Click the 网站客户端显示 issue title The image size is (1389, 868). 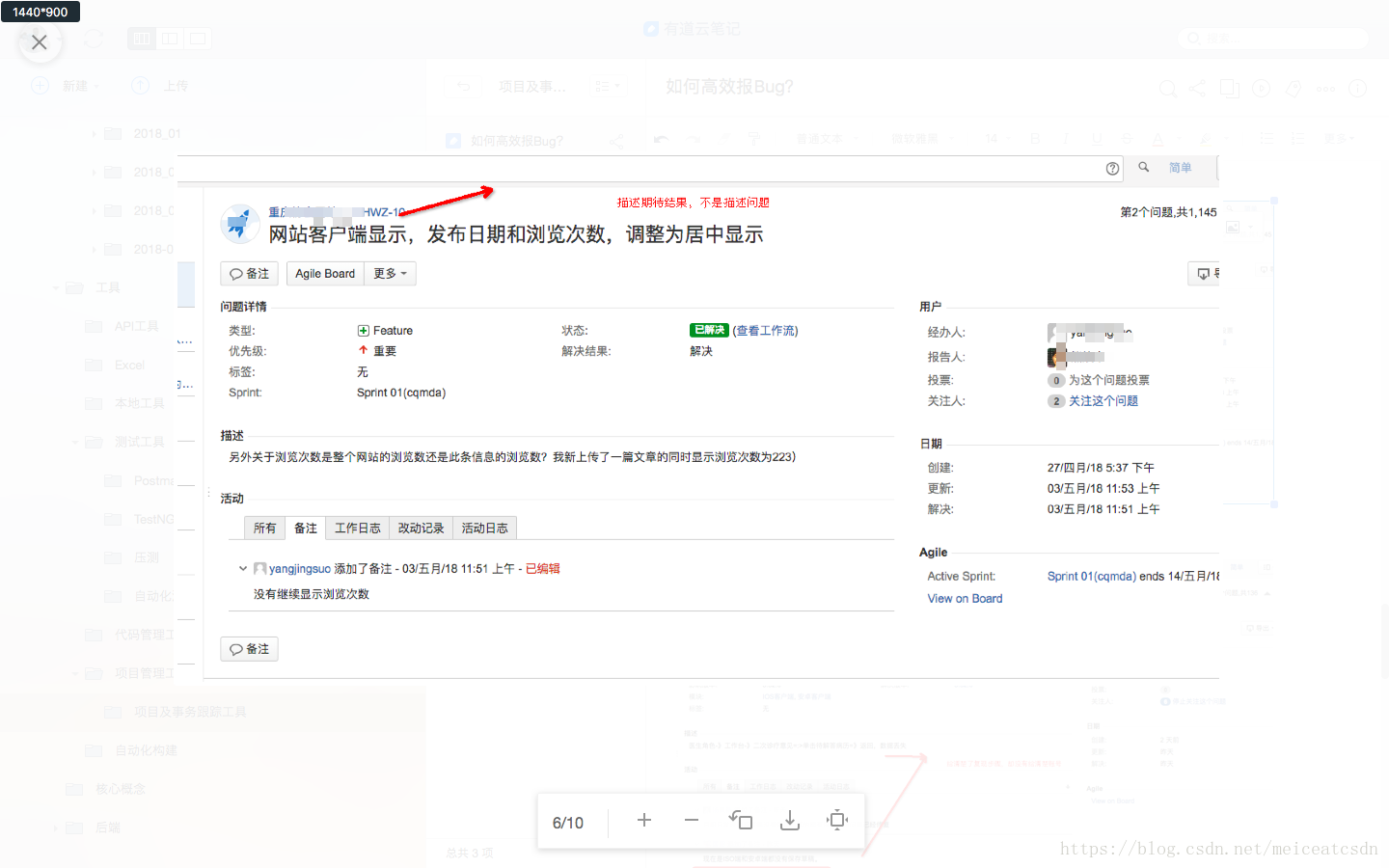[516, 234]
